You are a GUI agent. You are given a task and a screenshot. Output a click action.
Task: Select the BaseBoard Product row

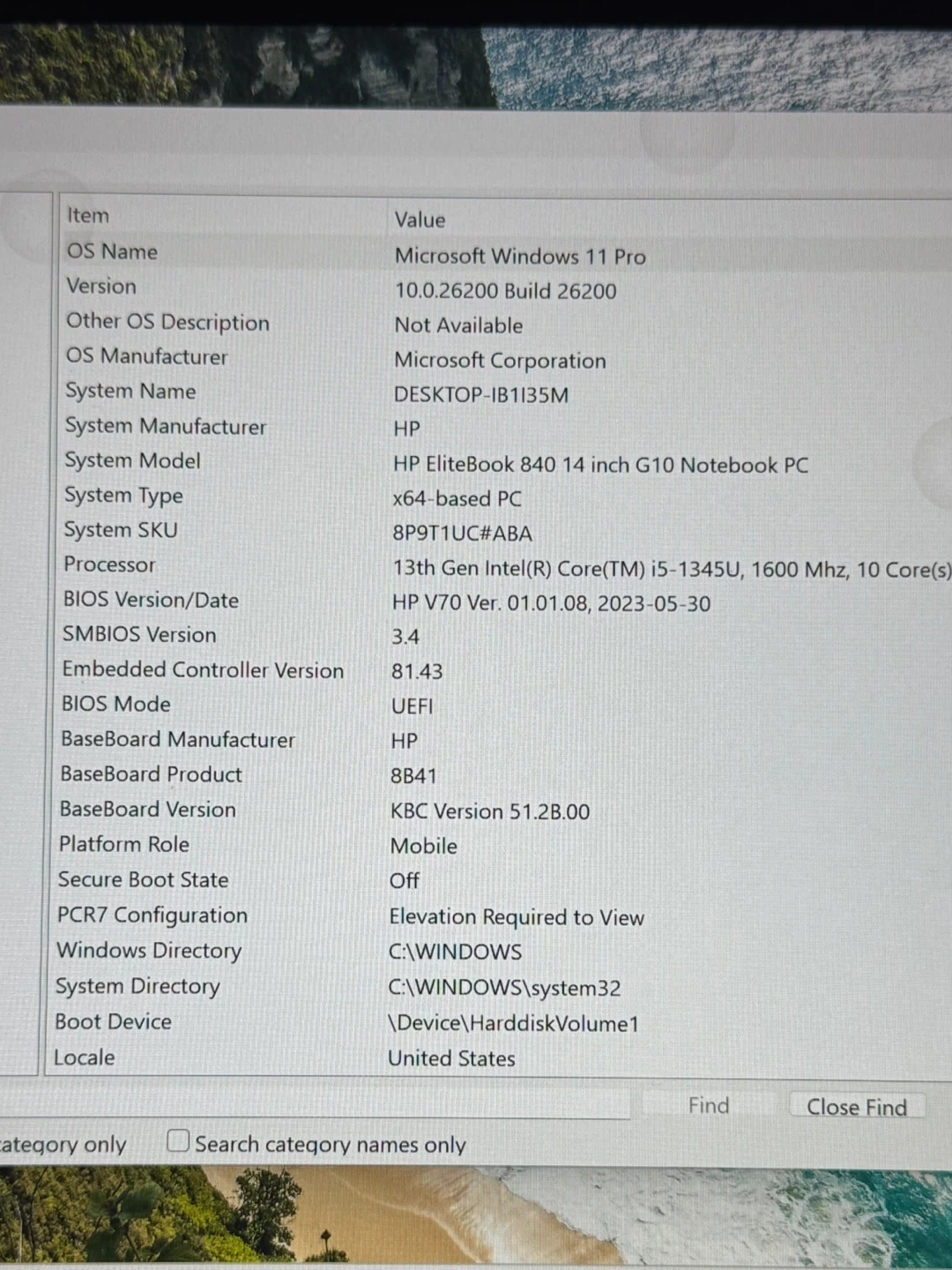pos(151,774)
